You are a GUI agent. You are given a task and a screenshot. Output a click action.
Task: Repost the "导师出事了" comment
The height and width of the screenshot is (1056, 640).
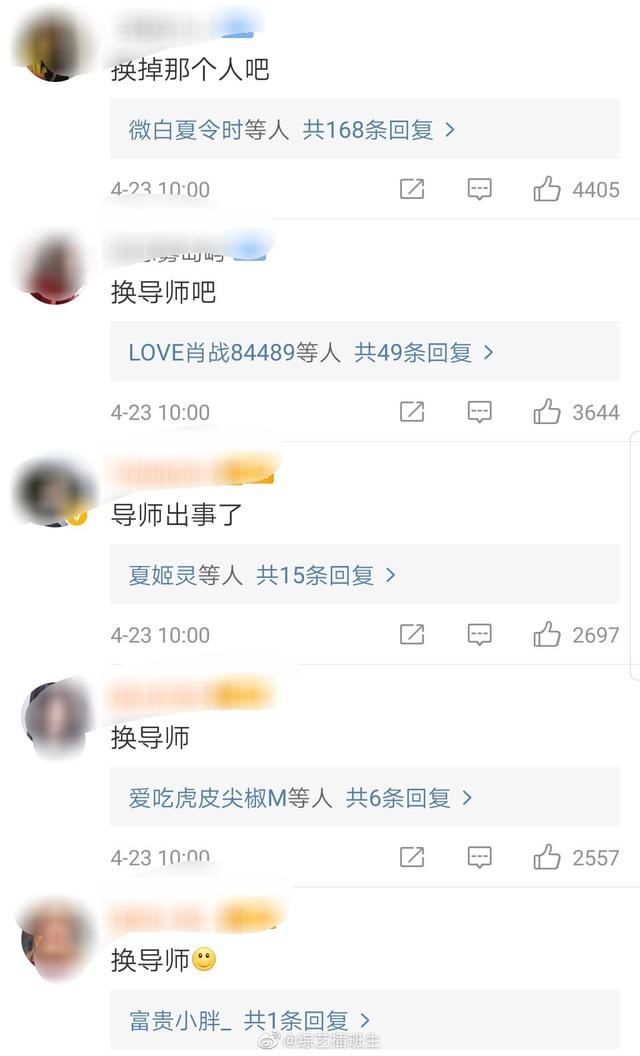(x=412, y=634)
